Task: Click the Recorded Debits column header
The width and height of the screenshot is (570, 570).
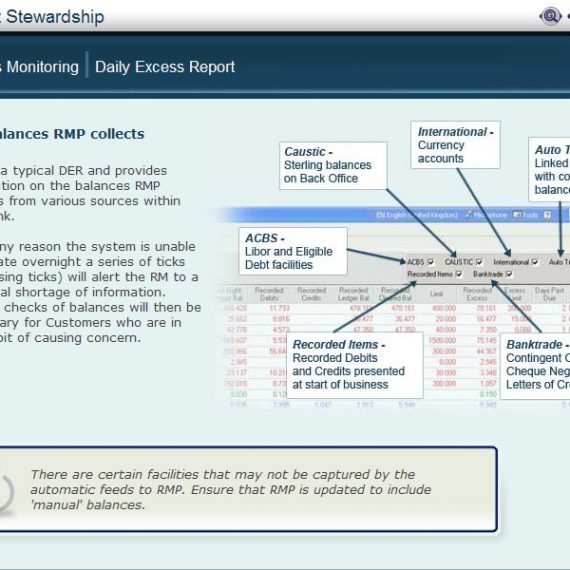Action: (269, 294)
